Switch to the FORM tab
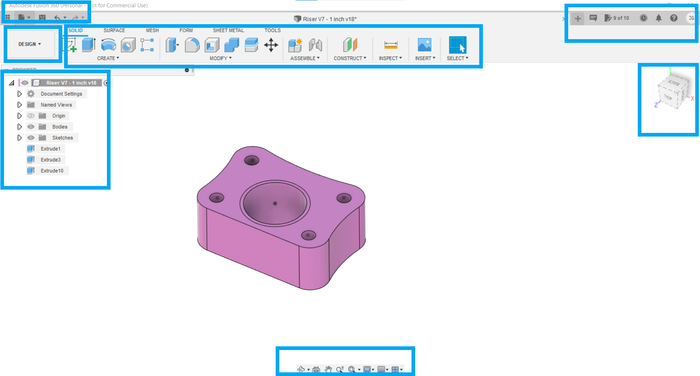Image resolution: width=700 pixels, height=376 pixels. pyautogui.click(x=186, y=30)
